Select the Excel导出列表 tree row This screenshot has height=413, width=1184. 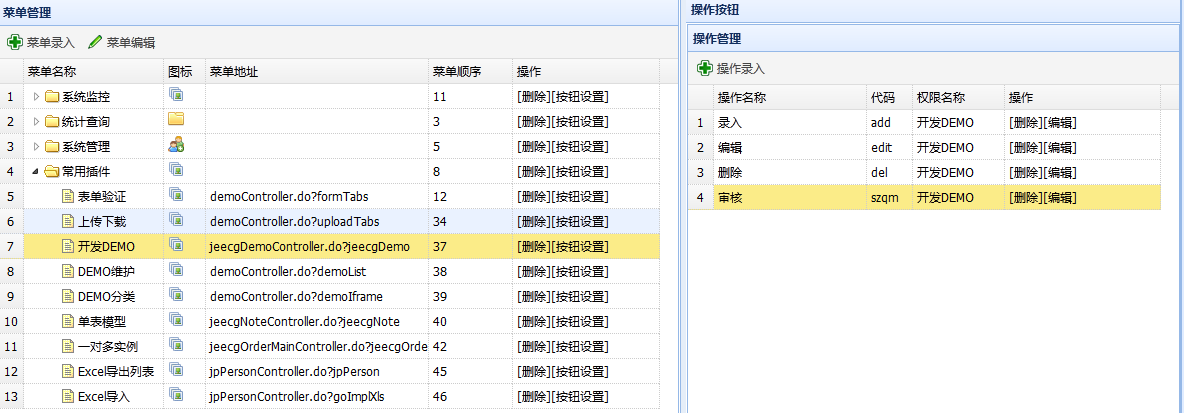point(330,371)
